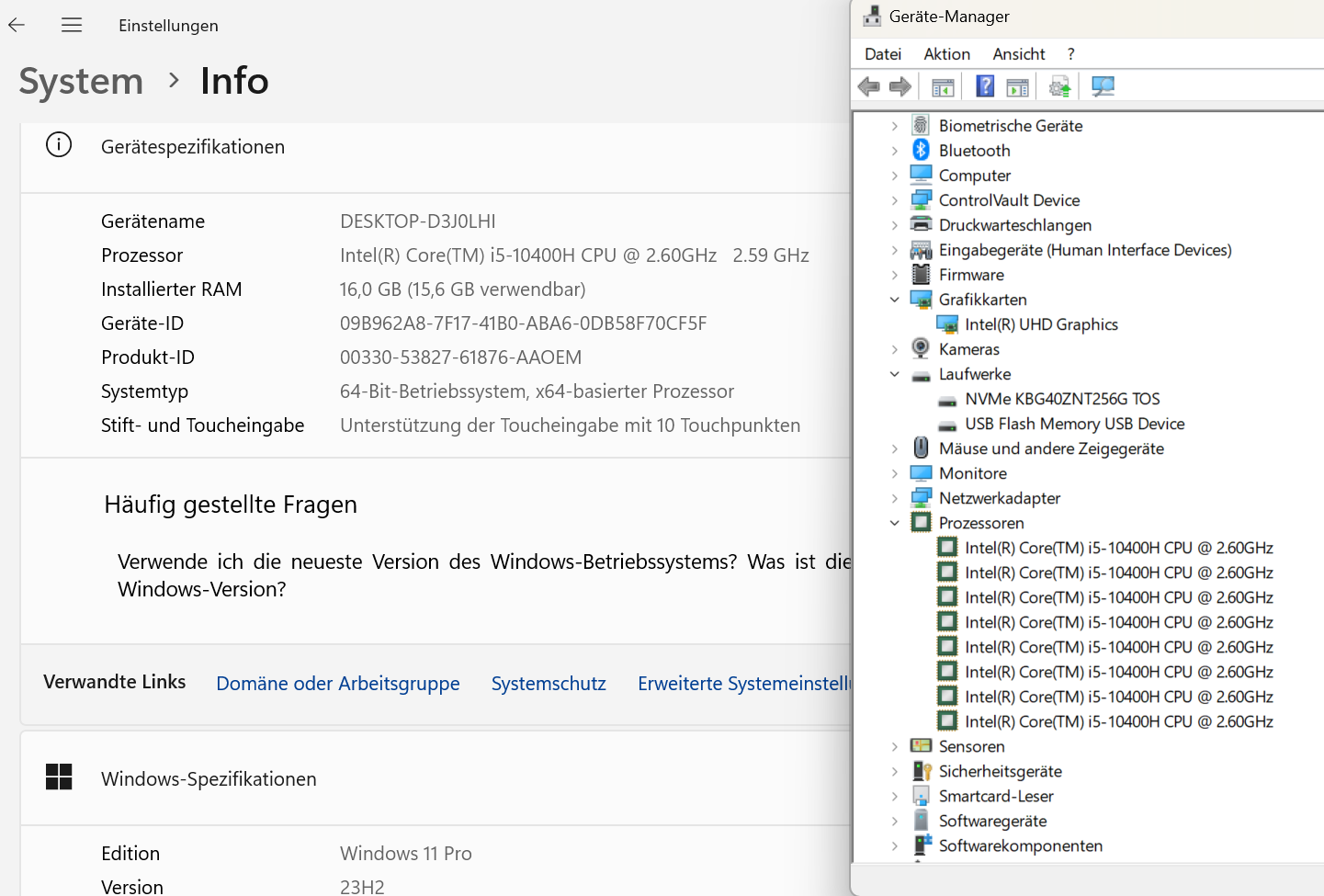Screen dimensions: 1324x896
Task: Select NVMe KBG40ZNT256G TOS drive
Action: click(x=1062, y=399)
